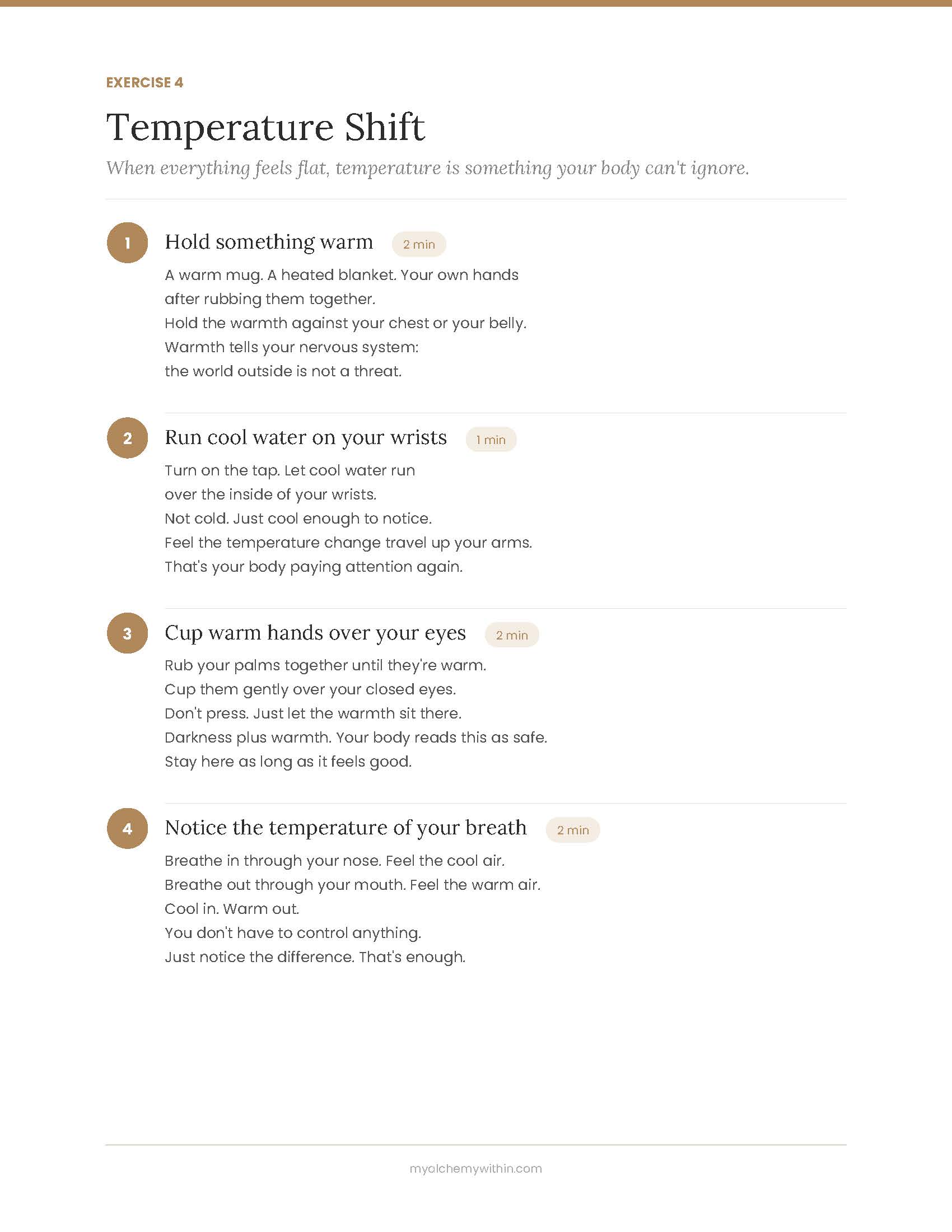Click the step 1 numbered circle
Image resolution: width=952 pixels, height=1232 pixels.
128,242
